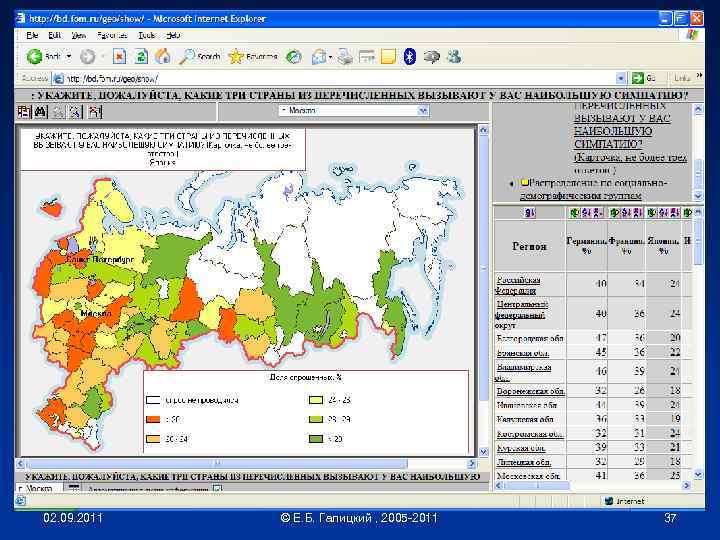The height and width of the screenshot is (540, 720).
Task: Click the Bluetooth icon in toolbar
Action: click(x=409, y=57)
